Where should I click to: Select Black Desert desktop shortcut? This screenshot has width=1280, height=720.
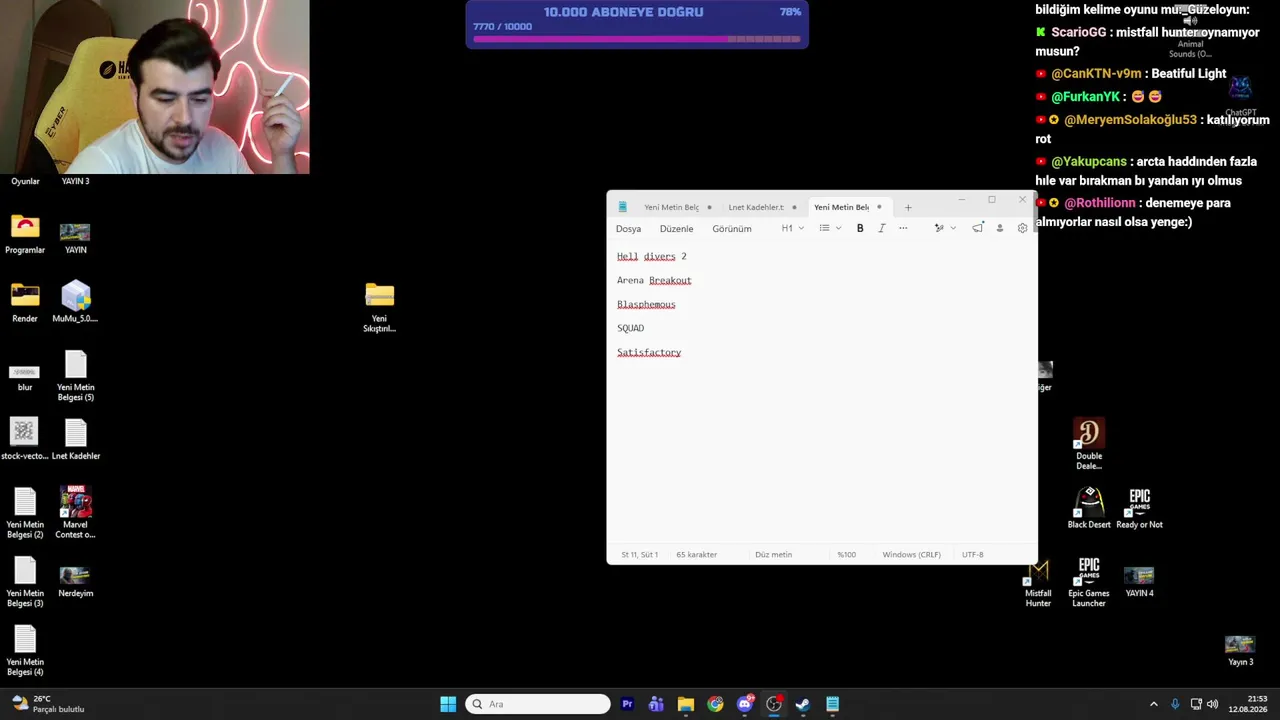click(x=1089, y=508)
